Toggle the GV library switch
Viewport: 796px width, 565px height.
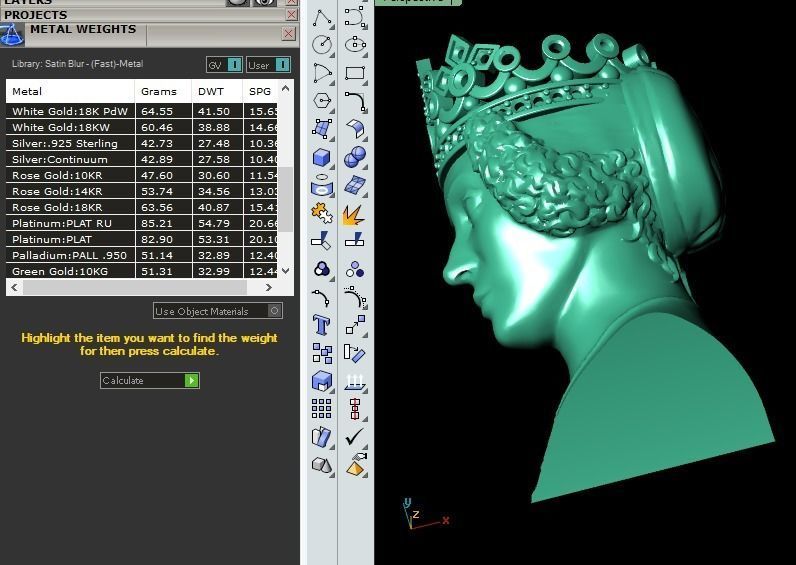click(224, 65)
